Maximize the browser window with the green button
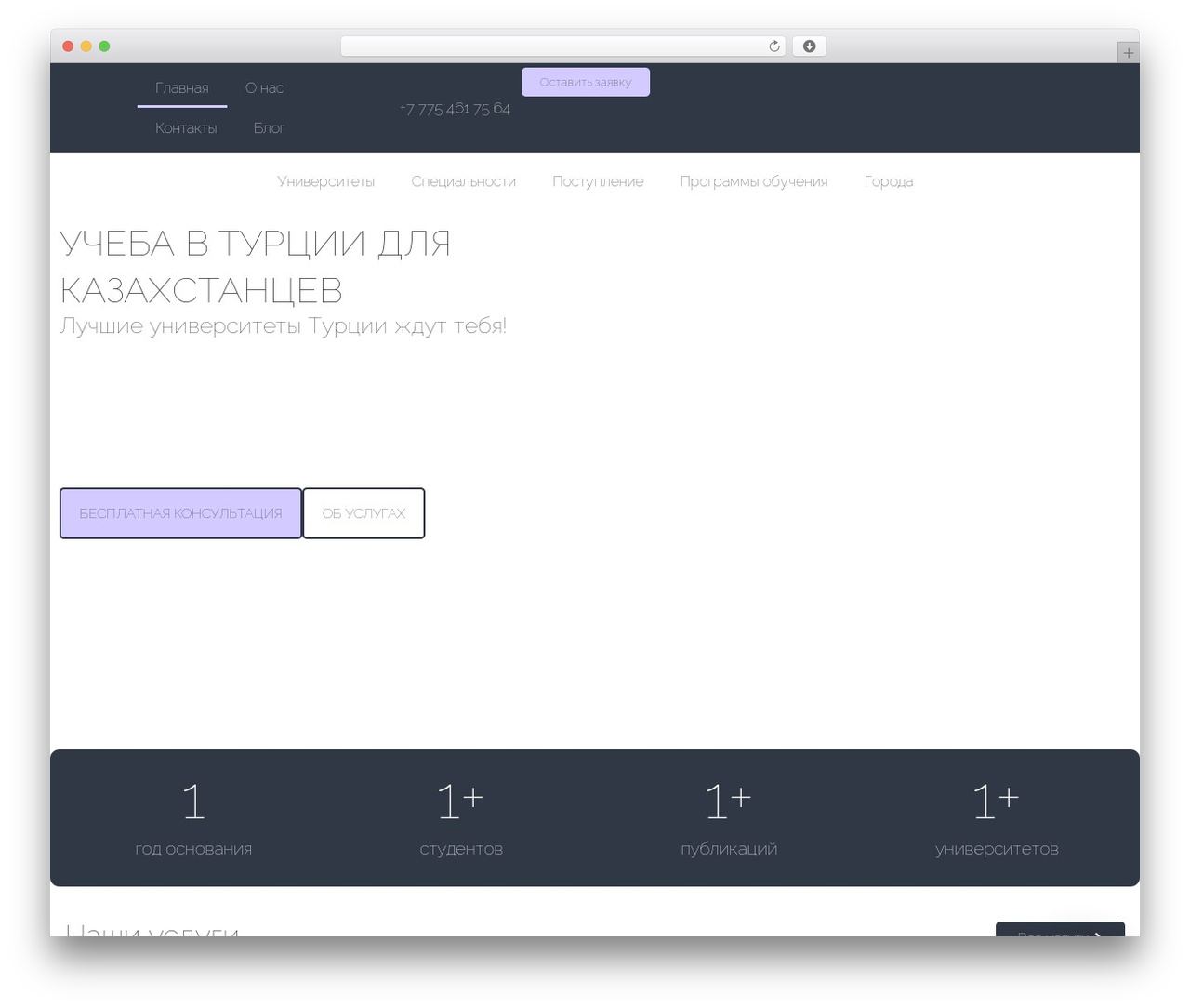The image size is (1190, 1008). click(104, 46)
